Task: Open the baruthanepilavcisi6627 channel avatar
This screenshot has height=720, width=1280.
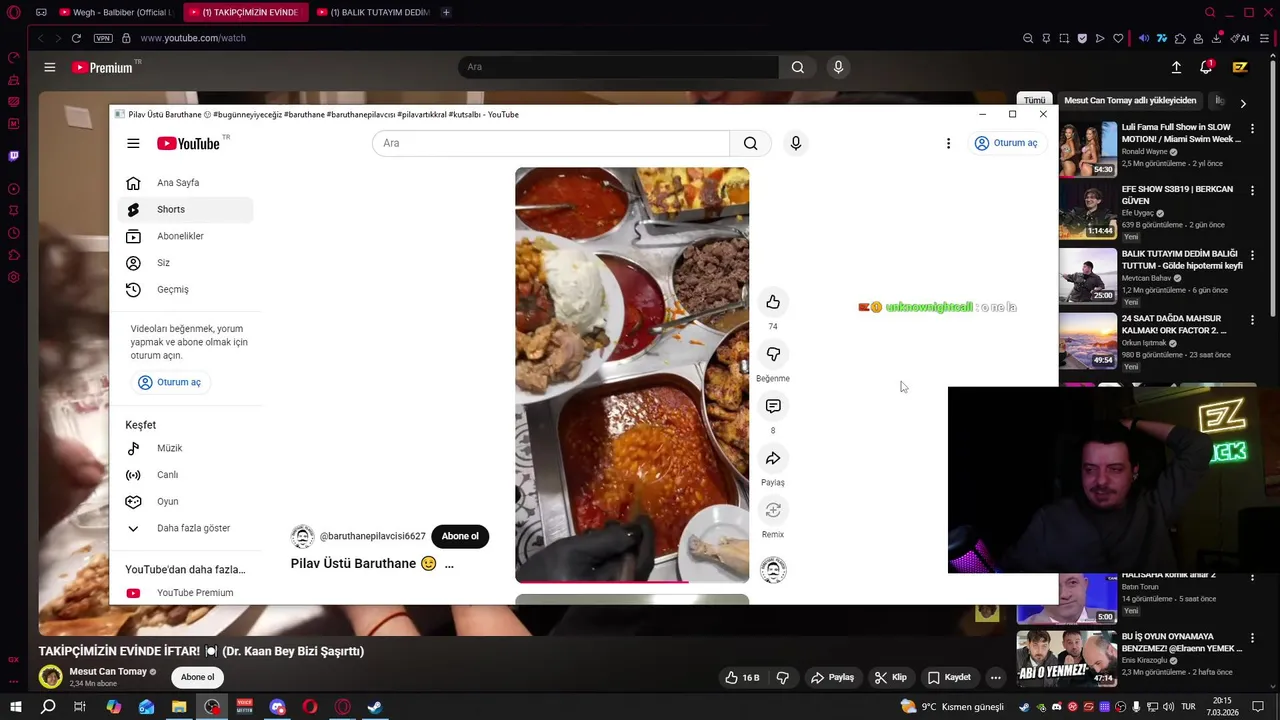Action: pyautogui.click(x=302, y=537)
